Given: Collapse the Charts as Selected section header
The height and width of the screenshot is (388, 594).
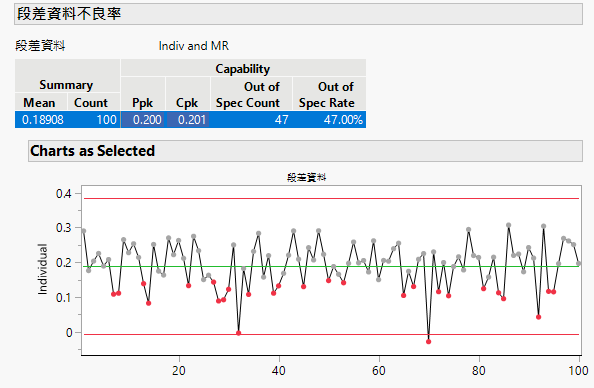Looking at the screenshot, I should [x=305, y=151].
